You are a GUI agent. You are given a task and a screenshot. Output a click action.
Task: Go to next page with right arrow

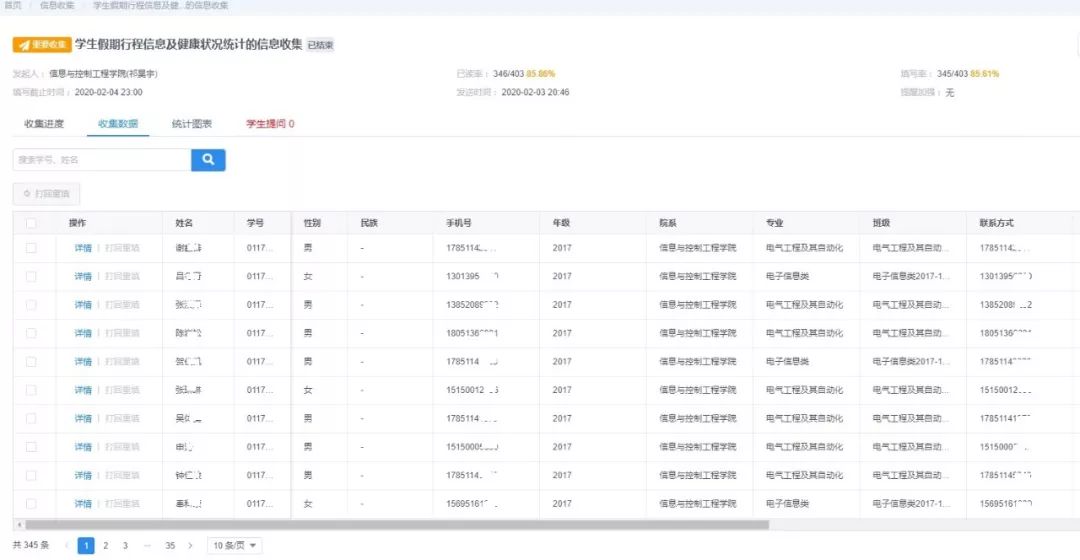pos(190,546)
